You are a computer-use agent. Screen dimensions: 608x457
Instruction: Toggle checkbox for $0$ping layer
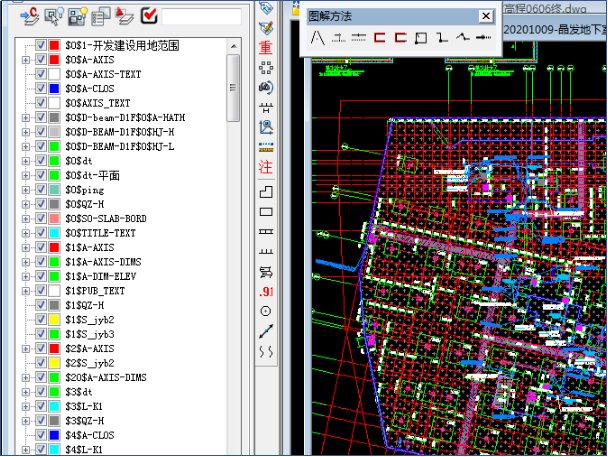click(41, 189)
